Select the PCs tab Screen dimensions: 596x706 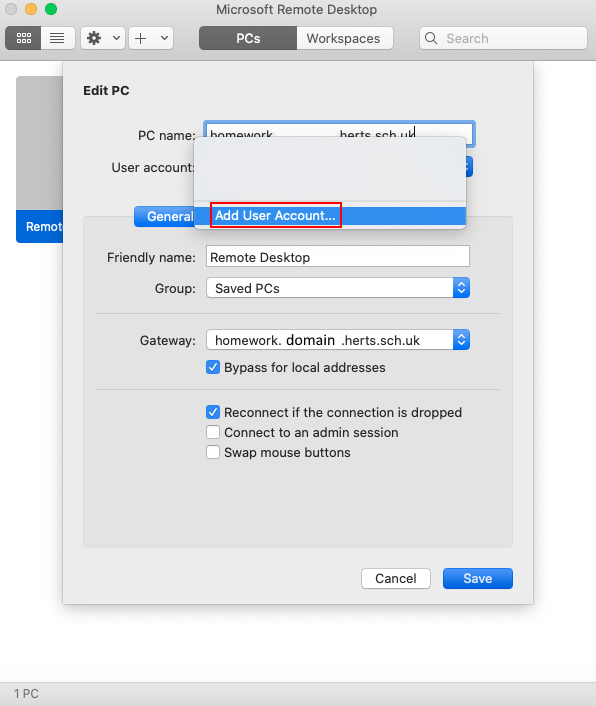pyautogui.click(x=248, y=38)
